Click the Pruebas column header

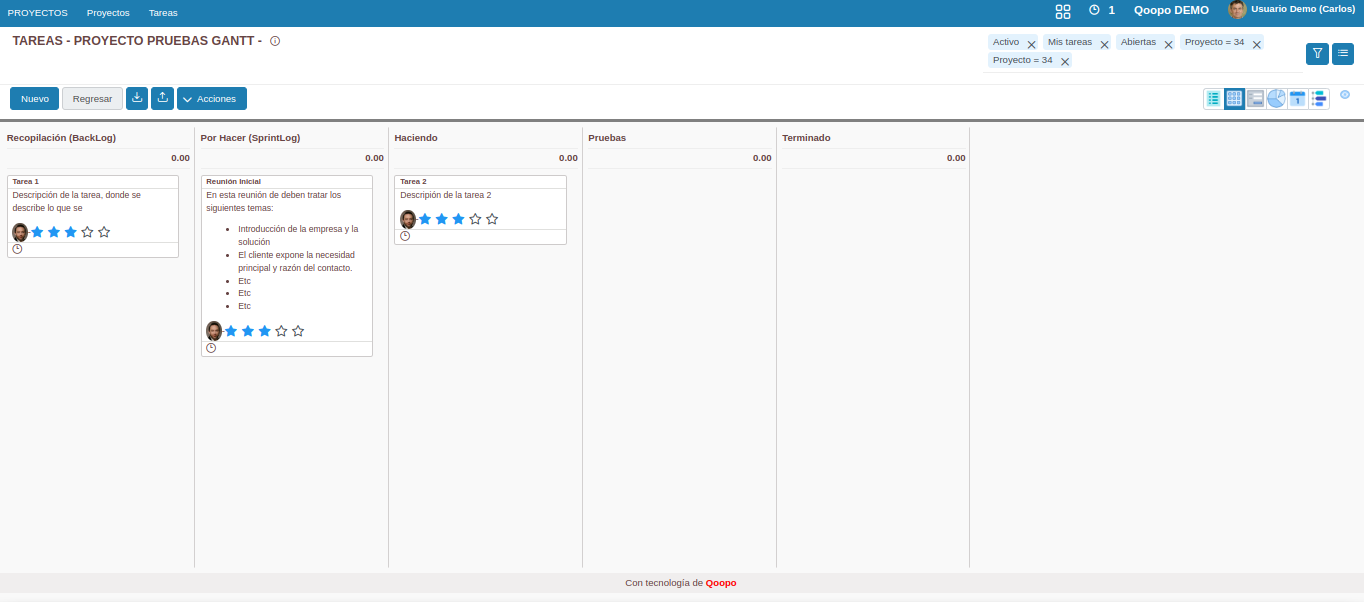pyautogui.click(x=607, y=137)
